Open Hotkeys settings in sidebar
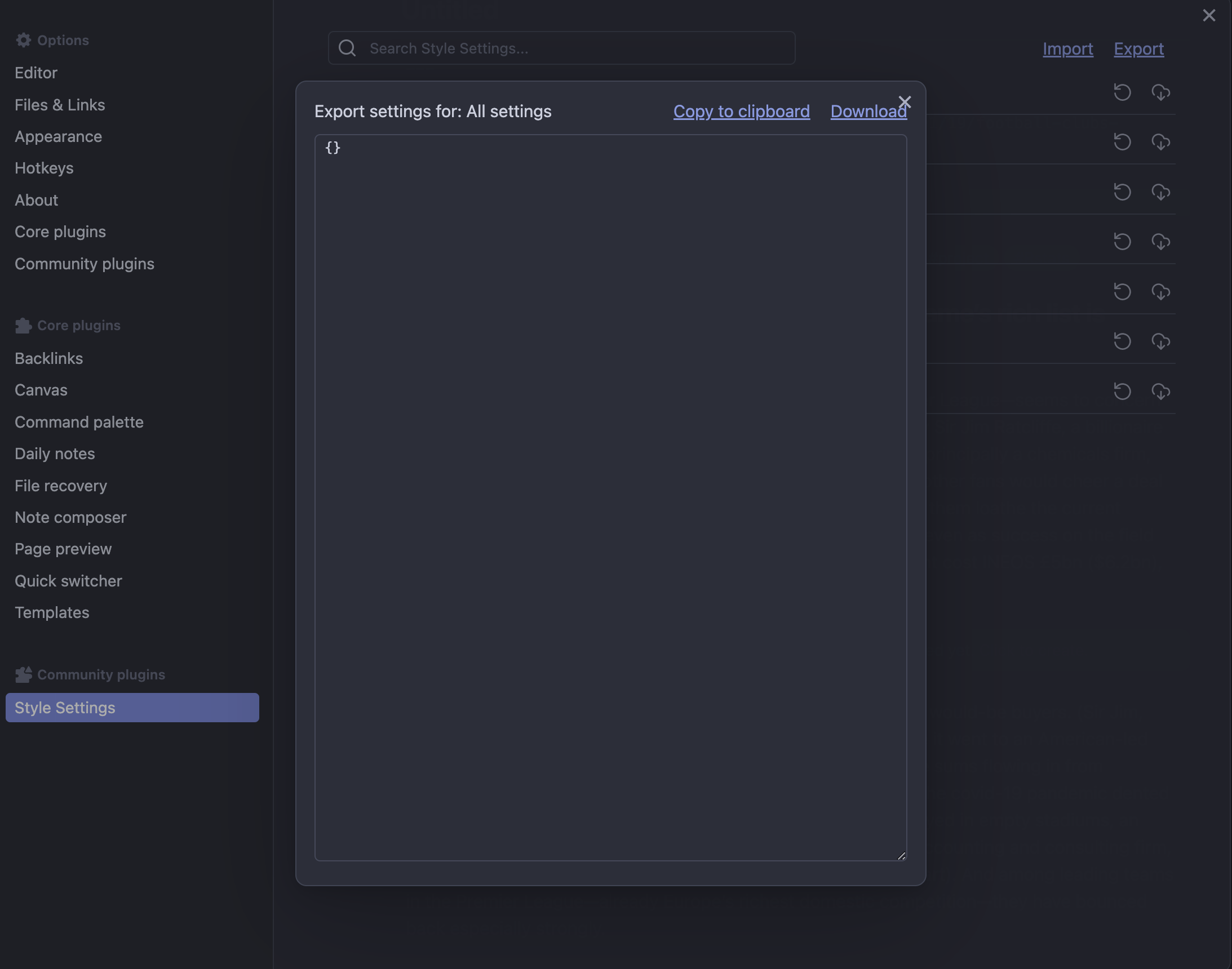This screenshot has height=969, width=1232. pyautogui.click(x=44, y=168)
